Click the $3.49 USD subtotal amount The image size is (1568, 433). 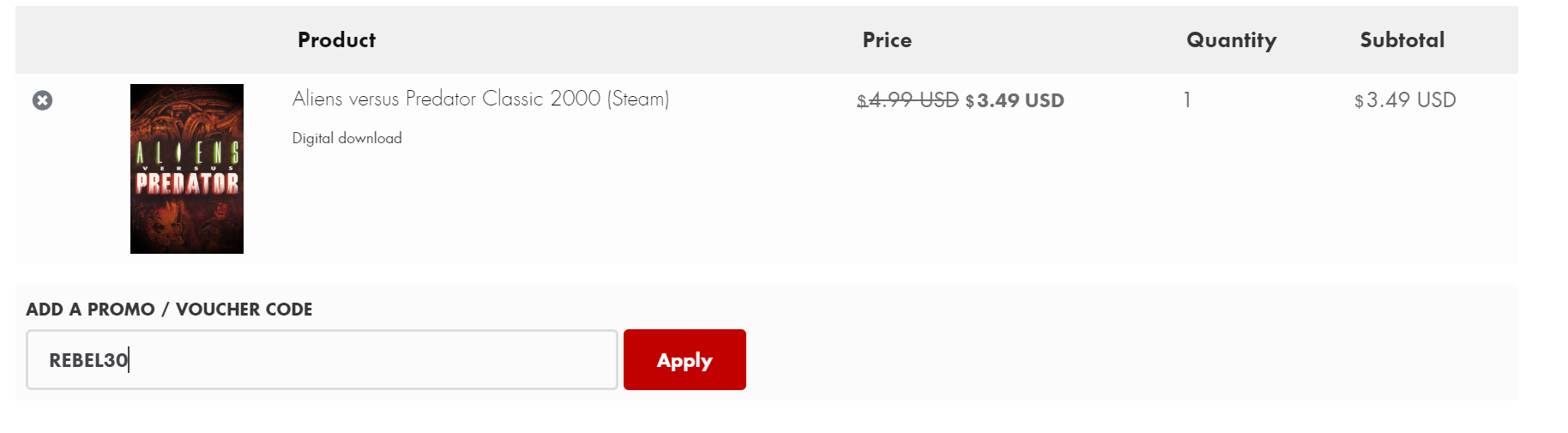pos(1405,100)
